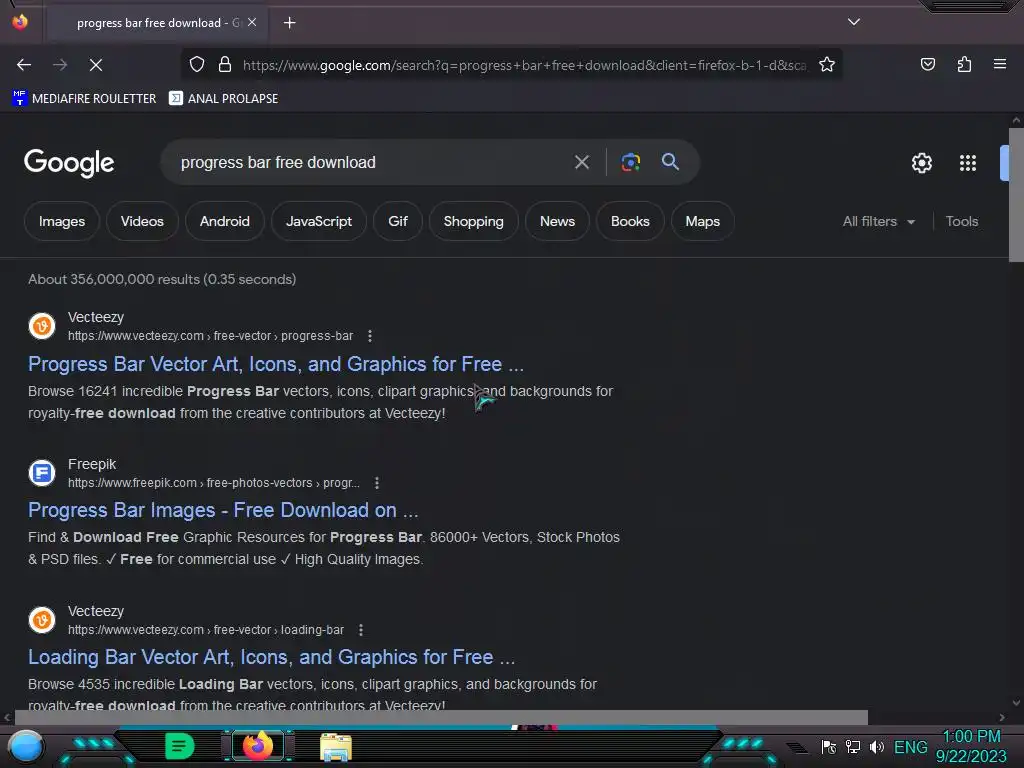Filter results by Images
Screen dimensions: 1024x768
pos(62,221)
